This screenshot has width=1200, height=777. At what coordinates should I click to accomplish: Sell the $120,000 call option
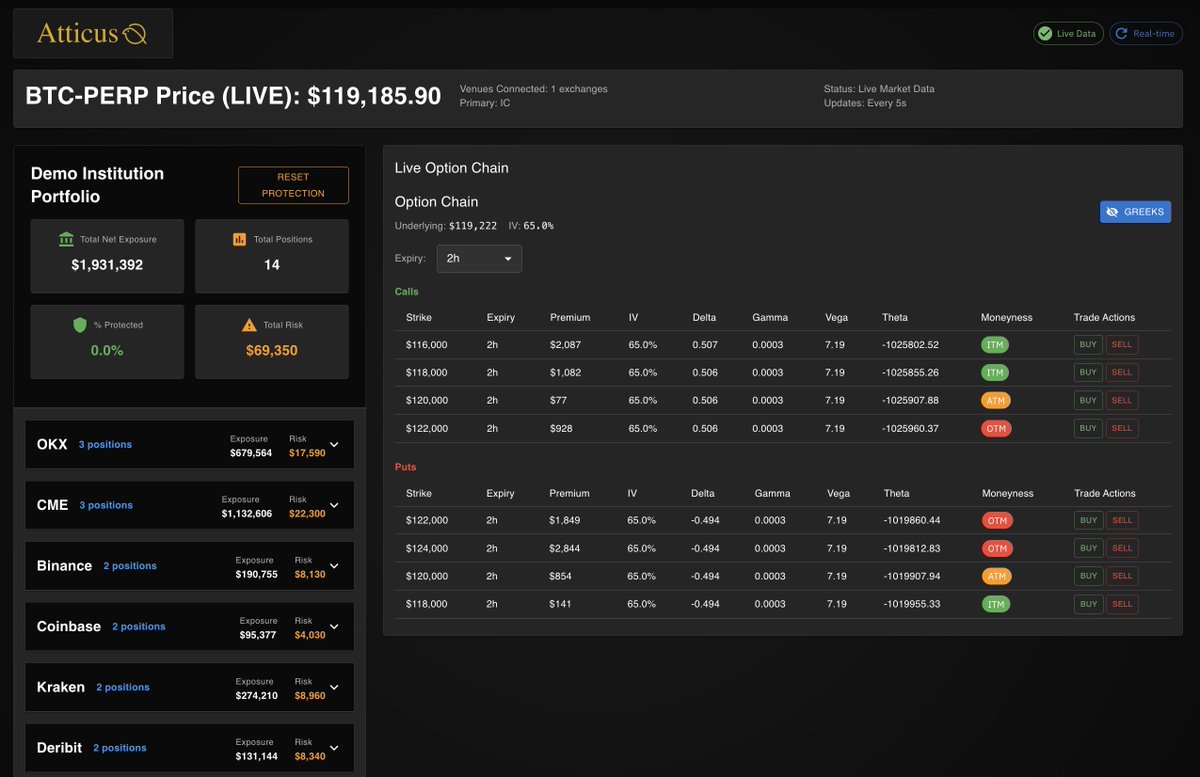coord(1122,400)
